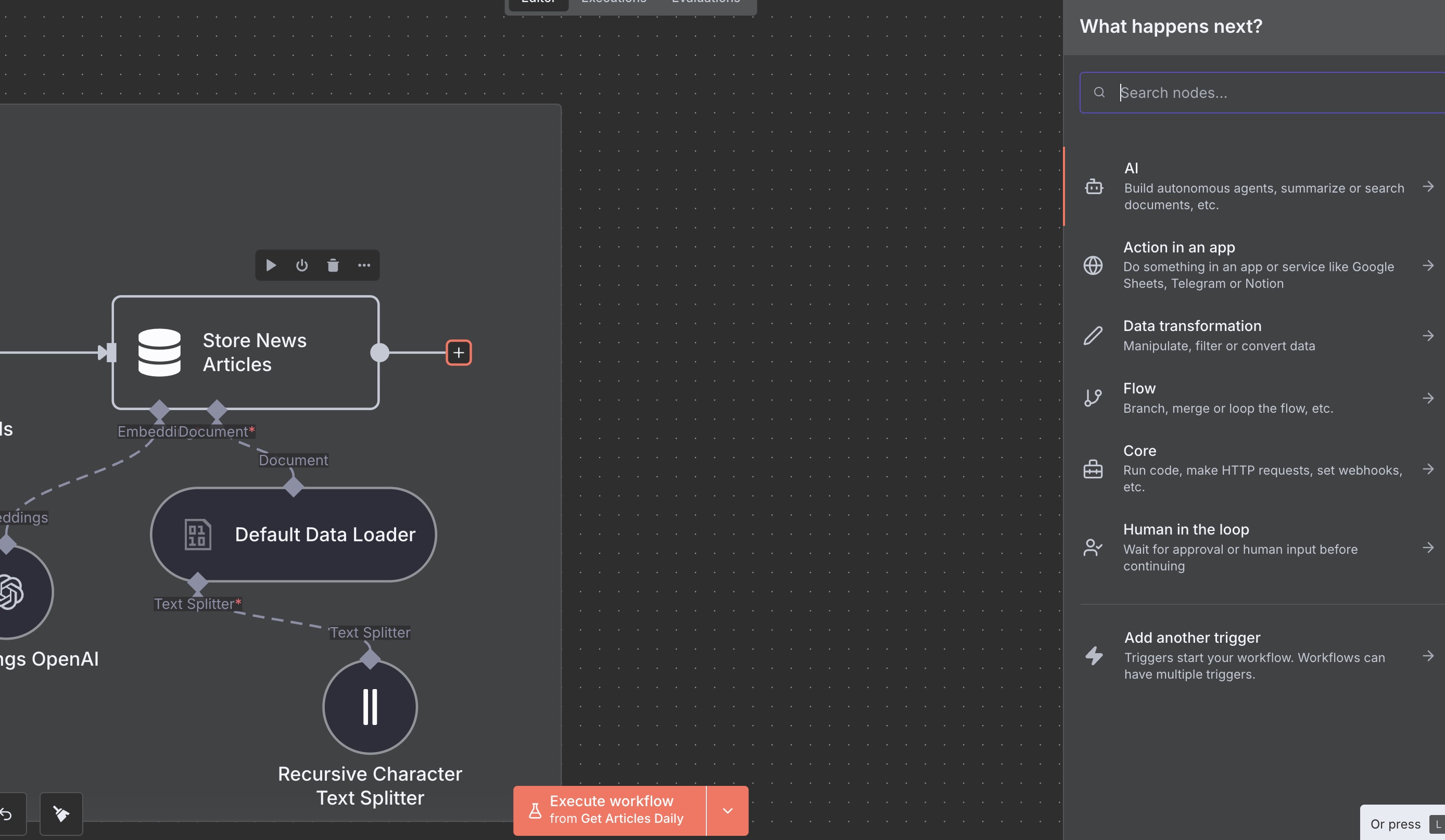Screen dimensions: 1445x840
Task: Open more options ellipsis on the node toolbar
Action: point(365,265)
